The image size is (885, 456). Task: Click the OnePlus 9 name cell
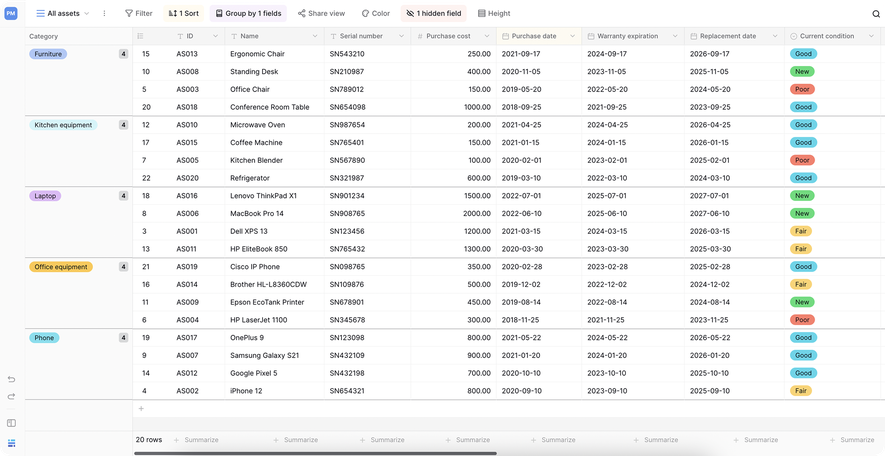coord(275,338)
